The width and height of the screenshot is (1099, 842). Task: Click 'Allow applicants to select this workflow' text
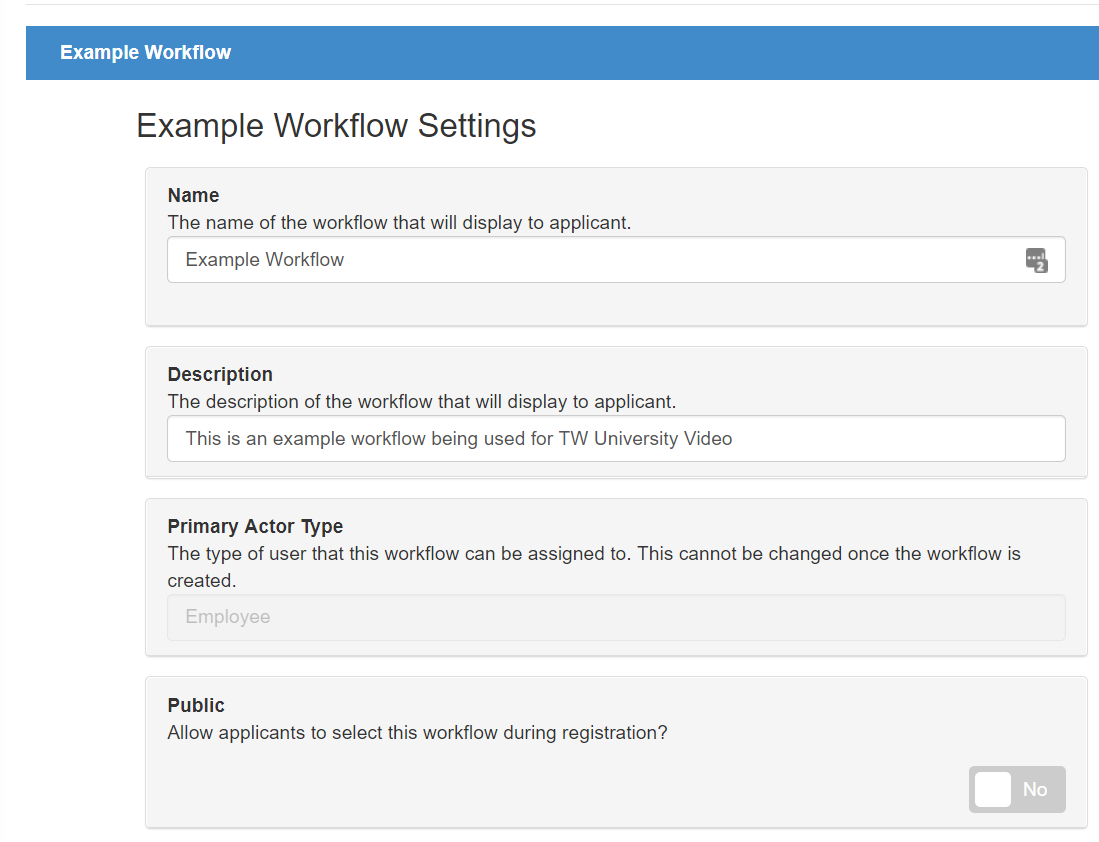coord(417,732)
